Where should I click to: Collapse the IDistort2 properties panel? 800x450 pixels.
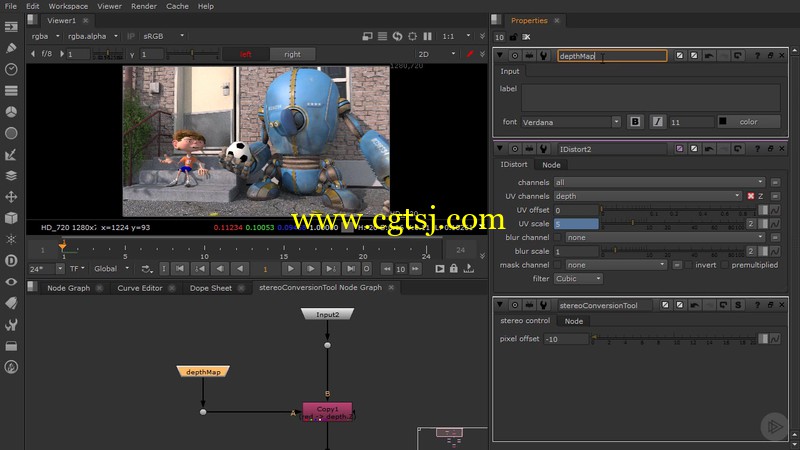(500, 148)
